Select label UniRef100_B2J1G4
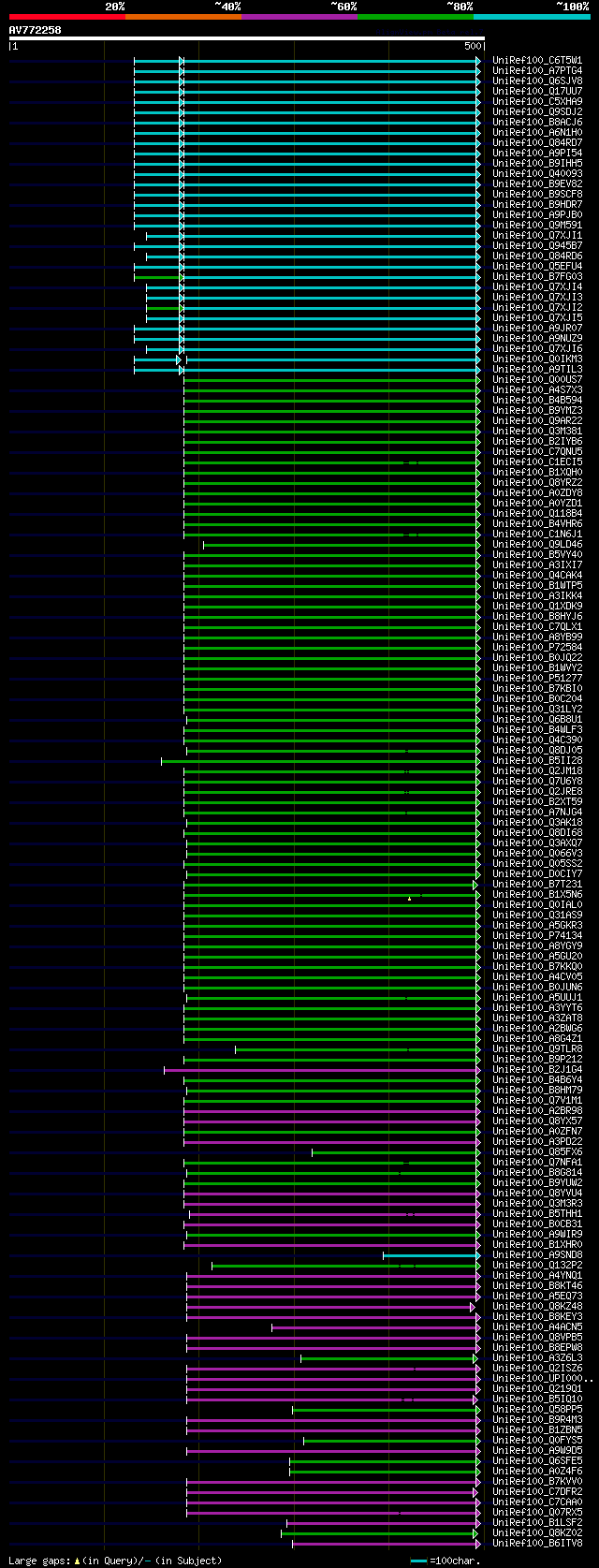 pyautogui.click(x=537, y=1069)
